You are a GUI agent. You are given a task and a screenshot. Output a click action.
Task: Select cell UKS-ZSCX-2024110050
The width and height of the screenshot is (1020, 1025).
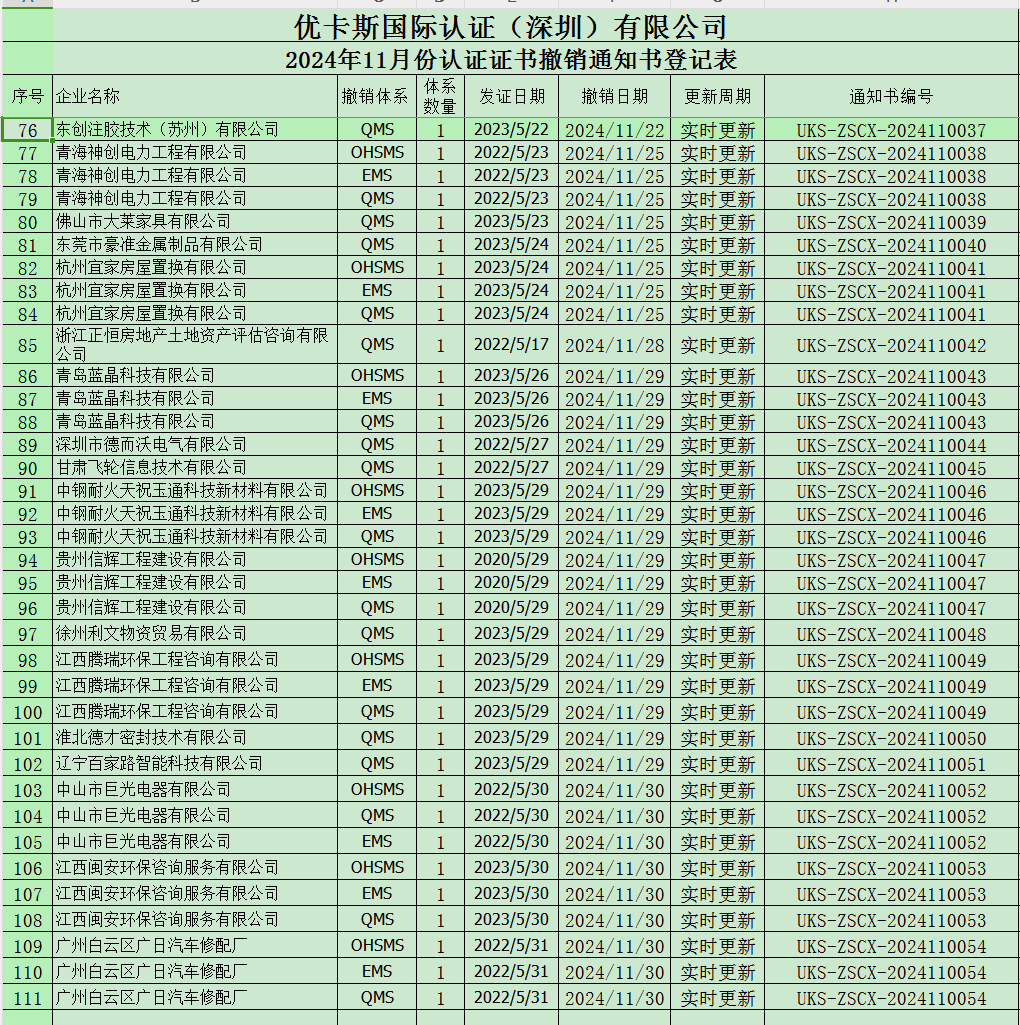point(891,737)
